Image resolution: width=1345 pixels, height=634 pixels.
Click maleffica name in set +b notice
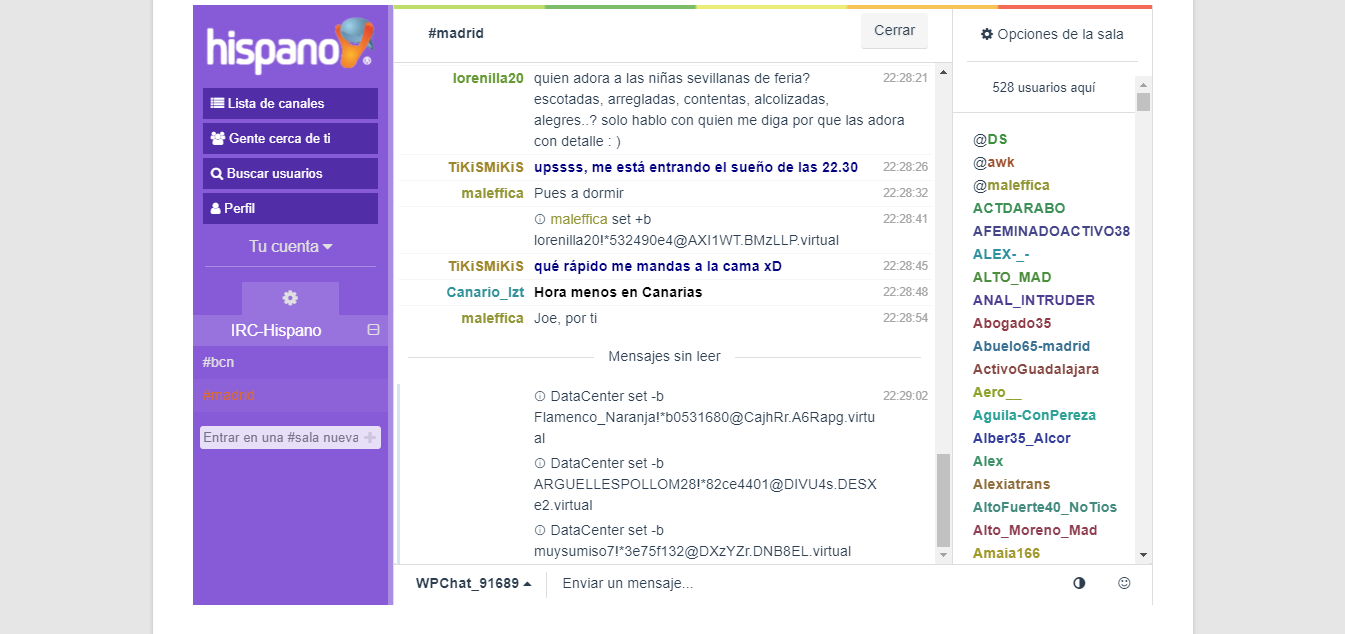(579, 219)
